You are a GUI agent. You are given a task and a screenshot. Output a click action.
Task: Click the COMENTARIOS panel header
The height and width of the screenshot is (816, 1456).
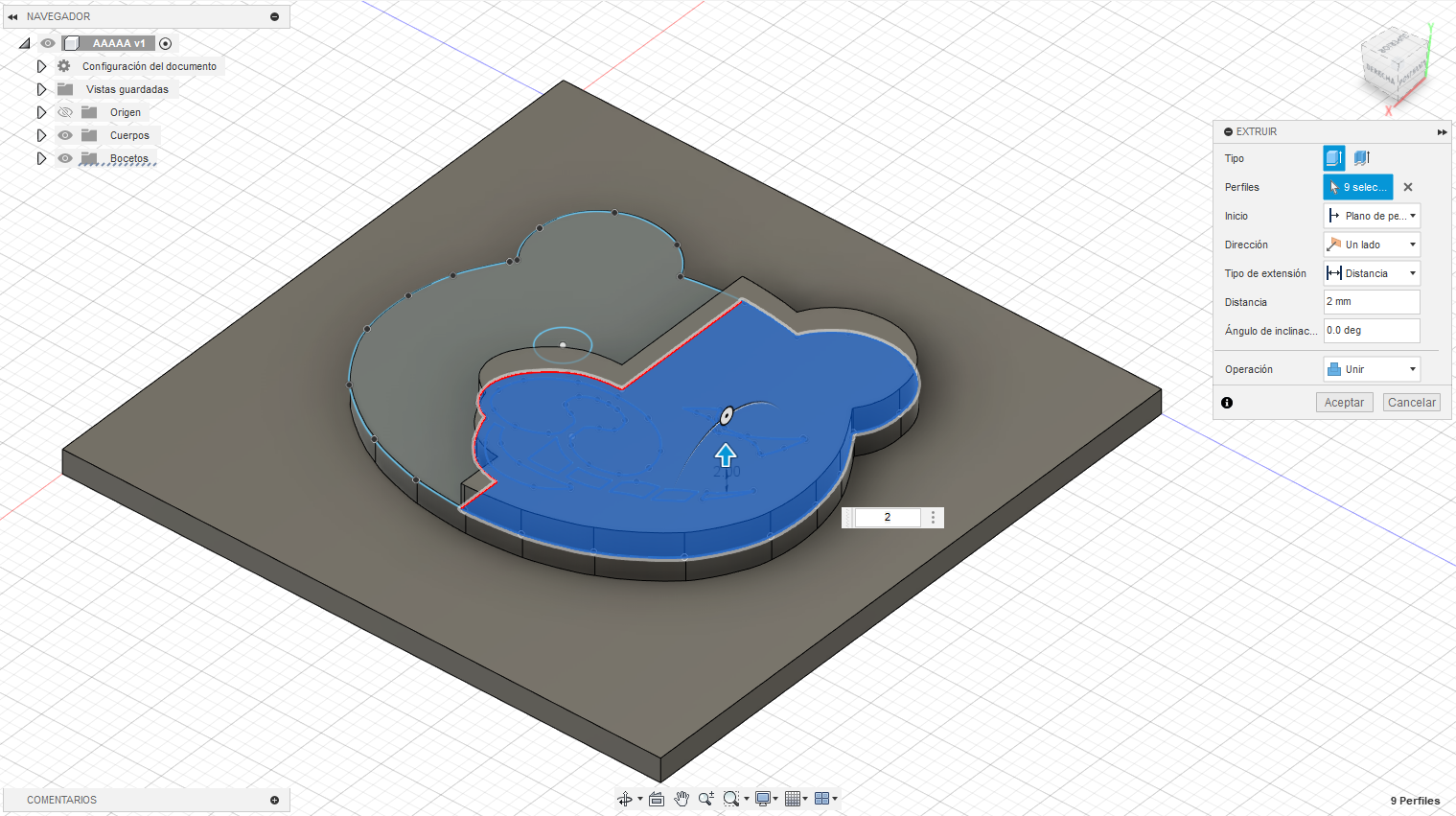click(146, 800)
